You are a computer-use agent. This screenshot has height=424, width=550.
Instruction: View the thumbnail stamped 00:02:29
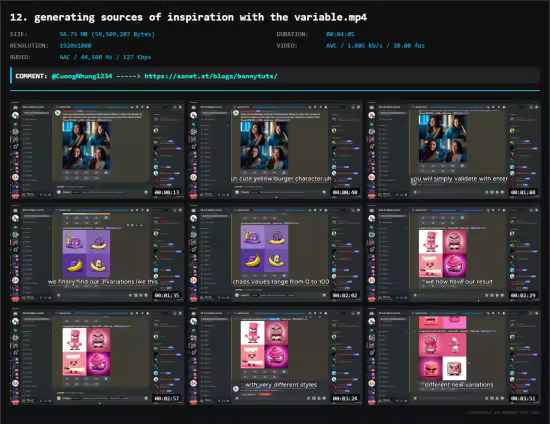(x=454, y=253)
